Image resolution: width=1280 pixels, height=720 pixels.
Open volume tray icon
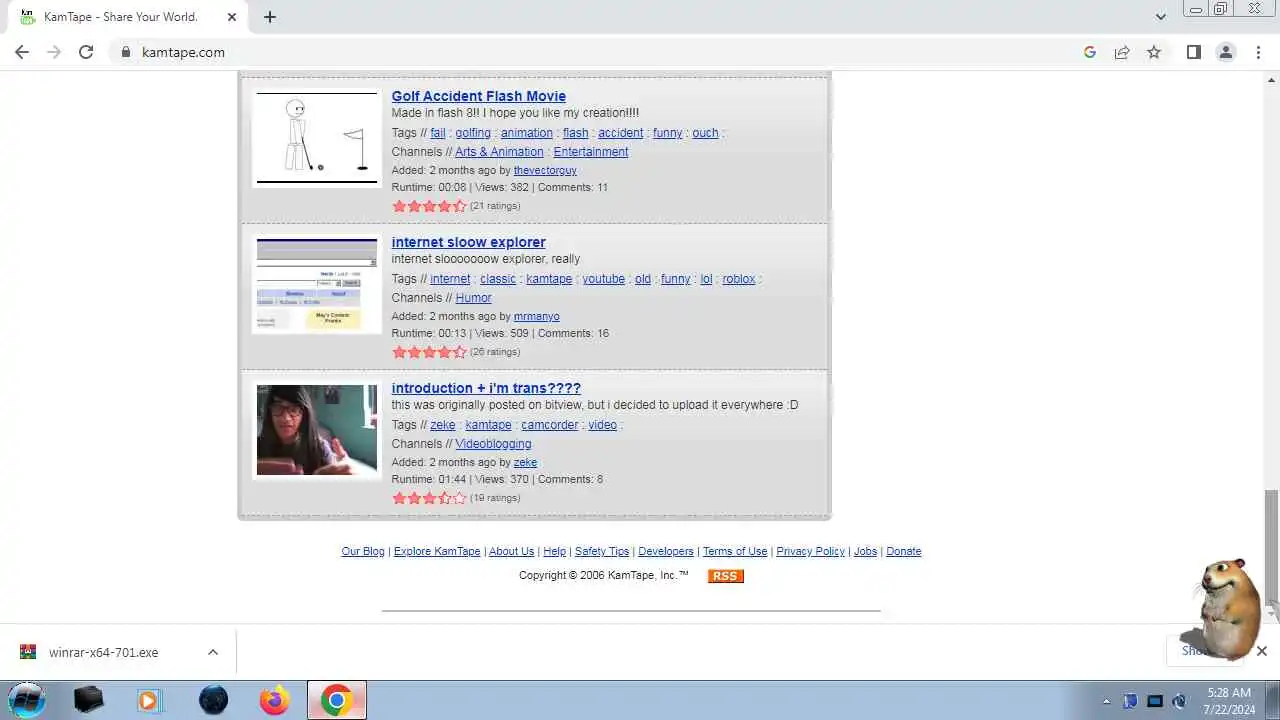point(1179,701)
